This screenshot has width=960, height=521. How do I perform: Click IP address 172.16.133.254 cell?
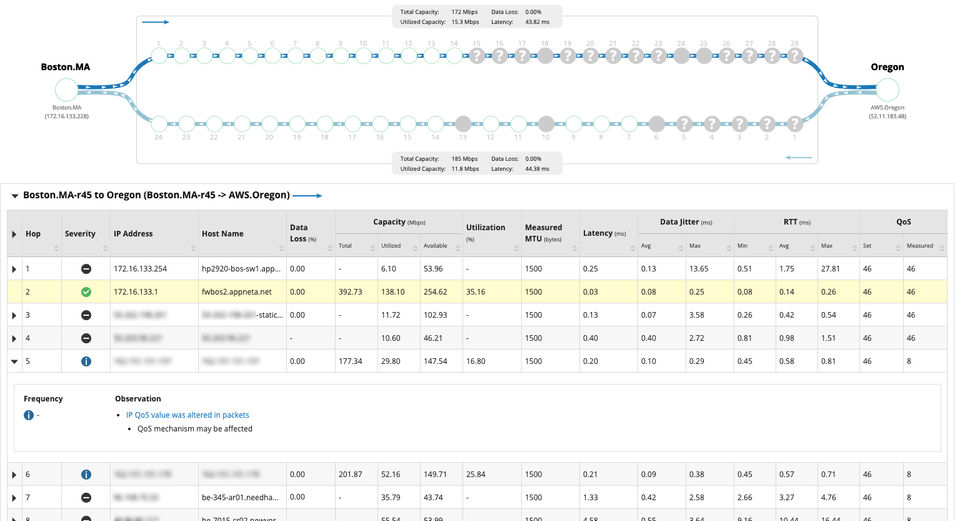140,269
